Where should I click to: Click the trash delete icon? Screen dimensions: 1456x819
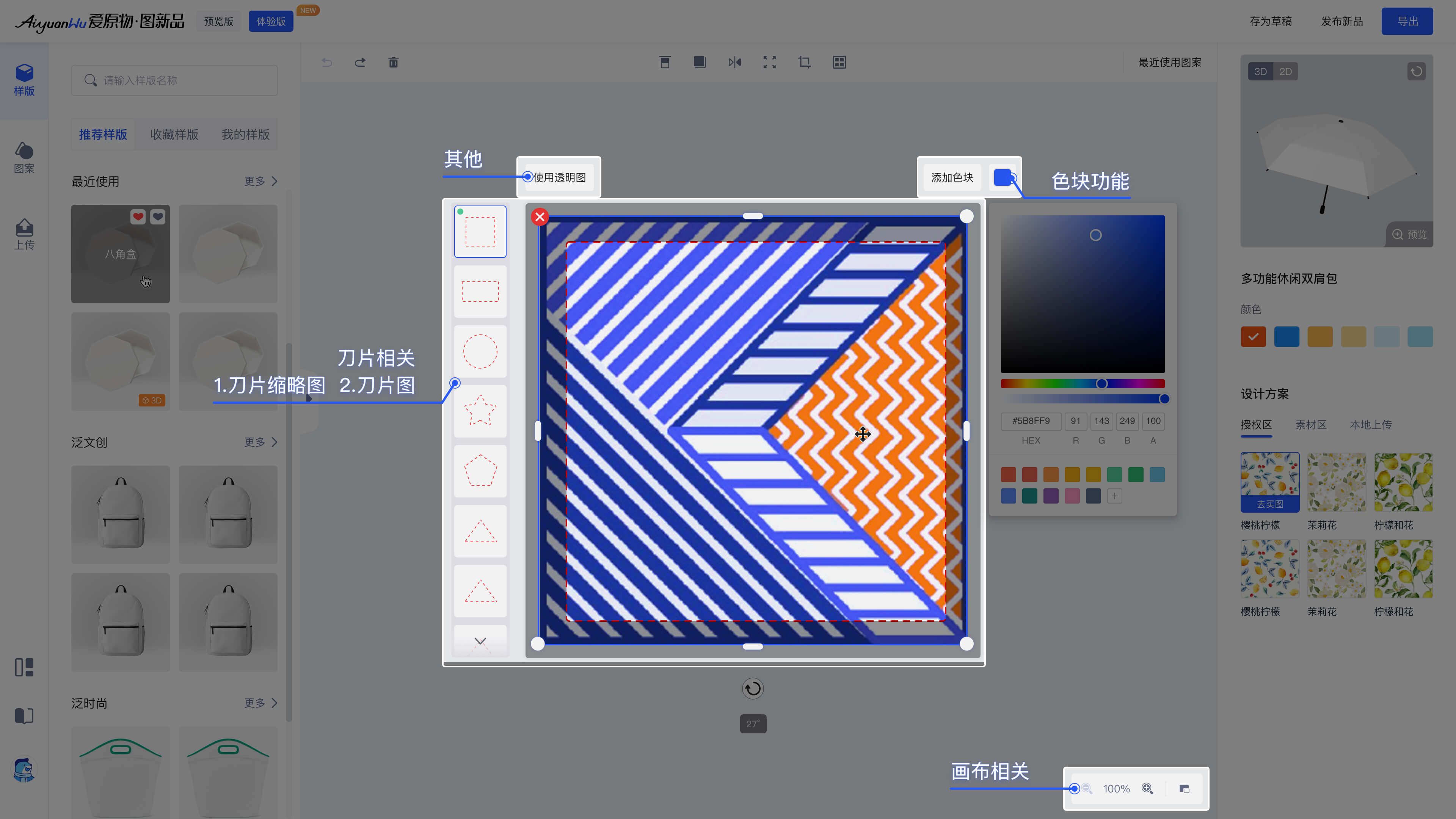click(x=394, y=62)
